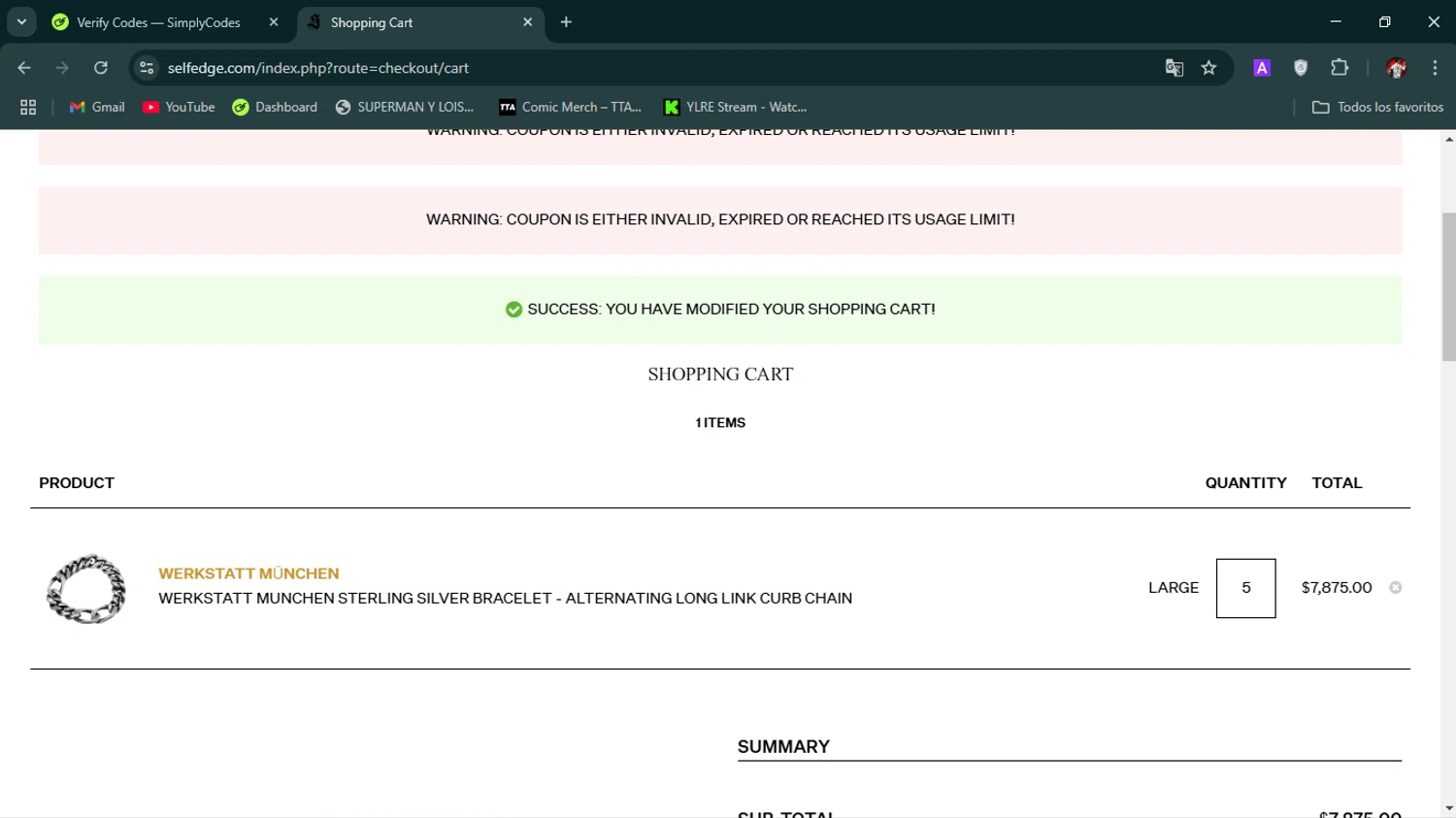This screenshot has height=818, width=1456.
Task: Click the quantity field showing 5
Action: (1246, 588)
